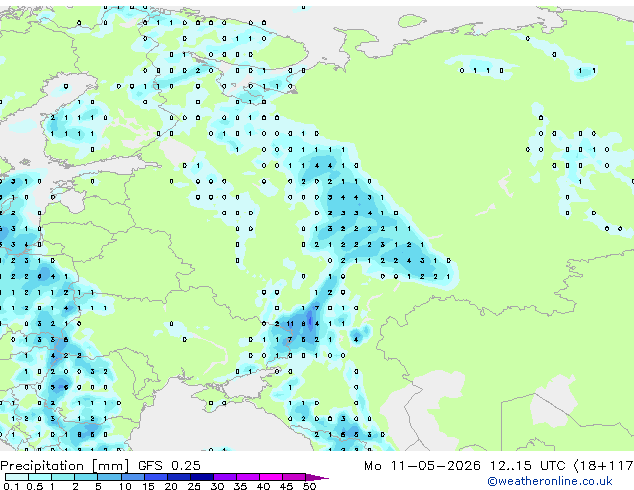Click the '(18+117' forecast run label
This screenshot has width=634, height=490.
[x=604, y=466]
